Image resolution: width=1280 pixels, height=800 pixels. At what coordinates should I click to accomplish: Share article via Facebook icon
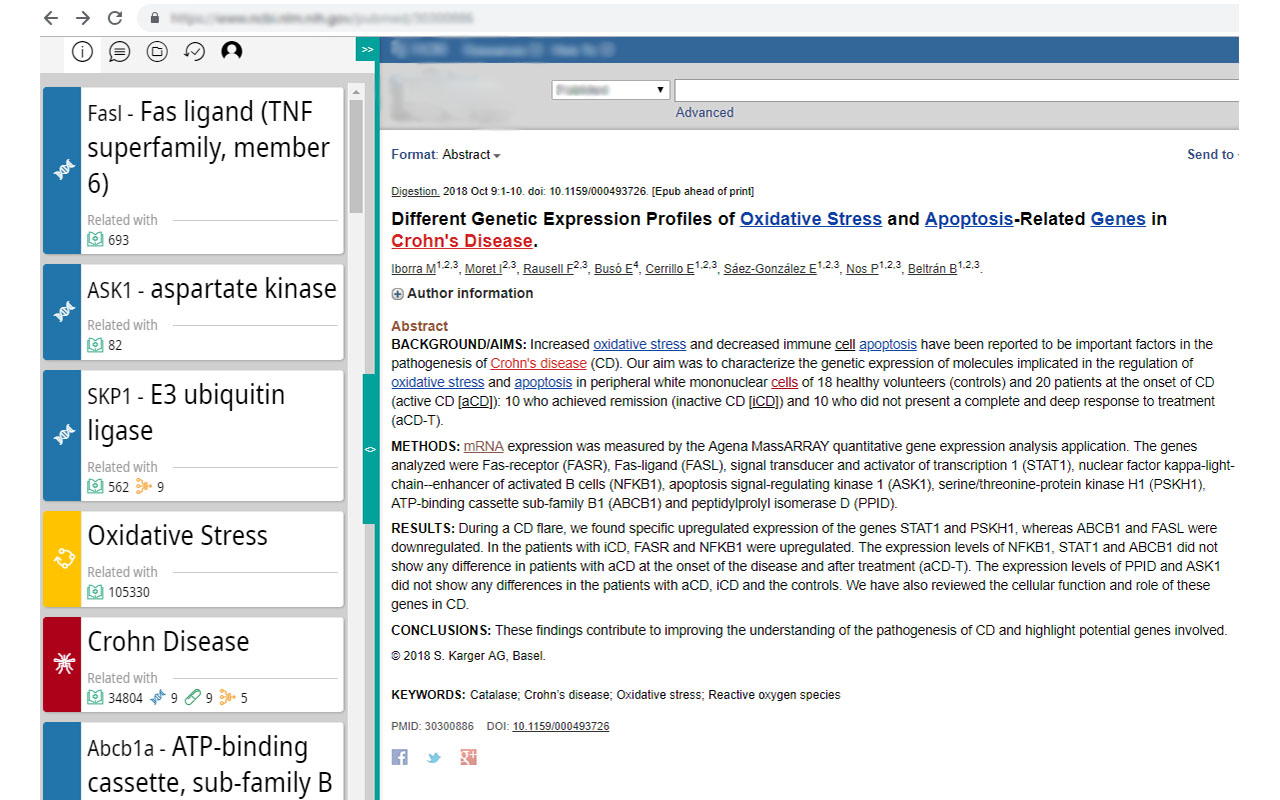click(400, 757)
